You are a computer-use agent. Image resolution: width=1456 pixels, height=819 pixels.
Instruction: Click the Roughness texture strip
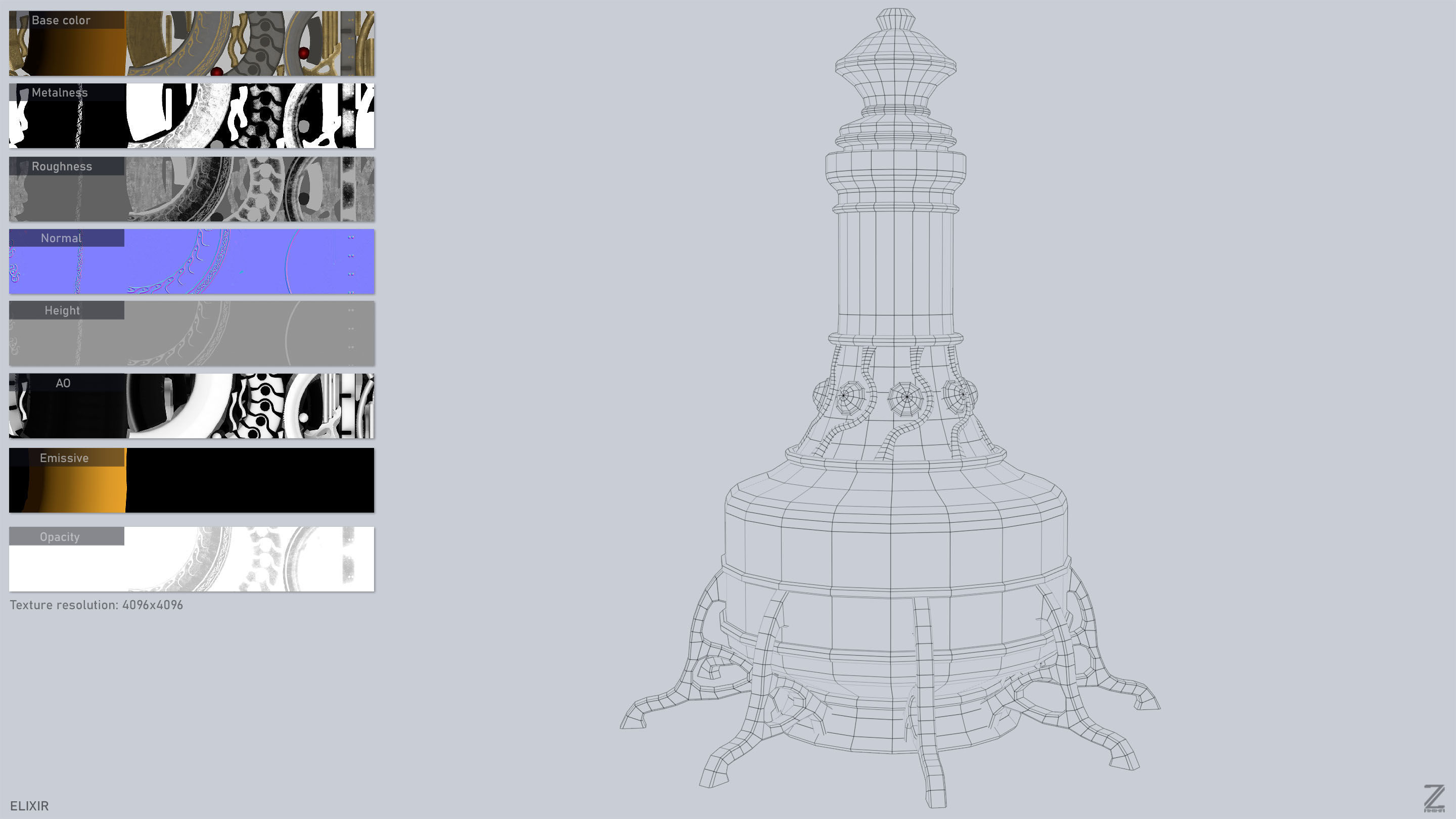[x=192, y=189]
